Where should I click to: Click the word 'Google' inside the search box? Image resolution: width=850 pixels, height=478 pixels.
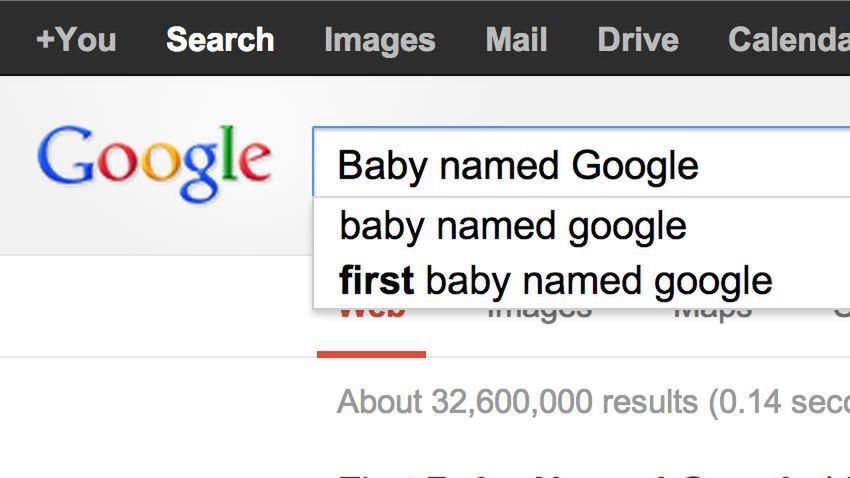(x=635, y=167)
